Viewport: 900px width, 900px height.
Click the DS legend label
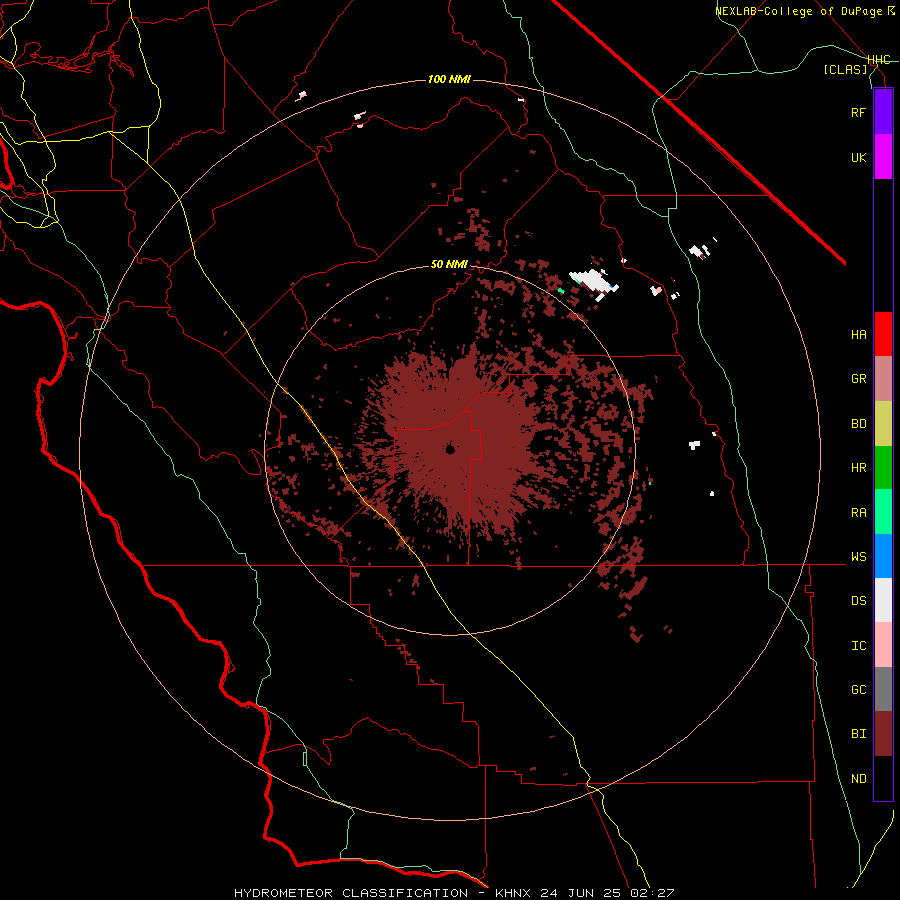coord(858,600)
